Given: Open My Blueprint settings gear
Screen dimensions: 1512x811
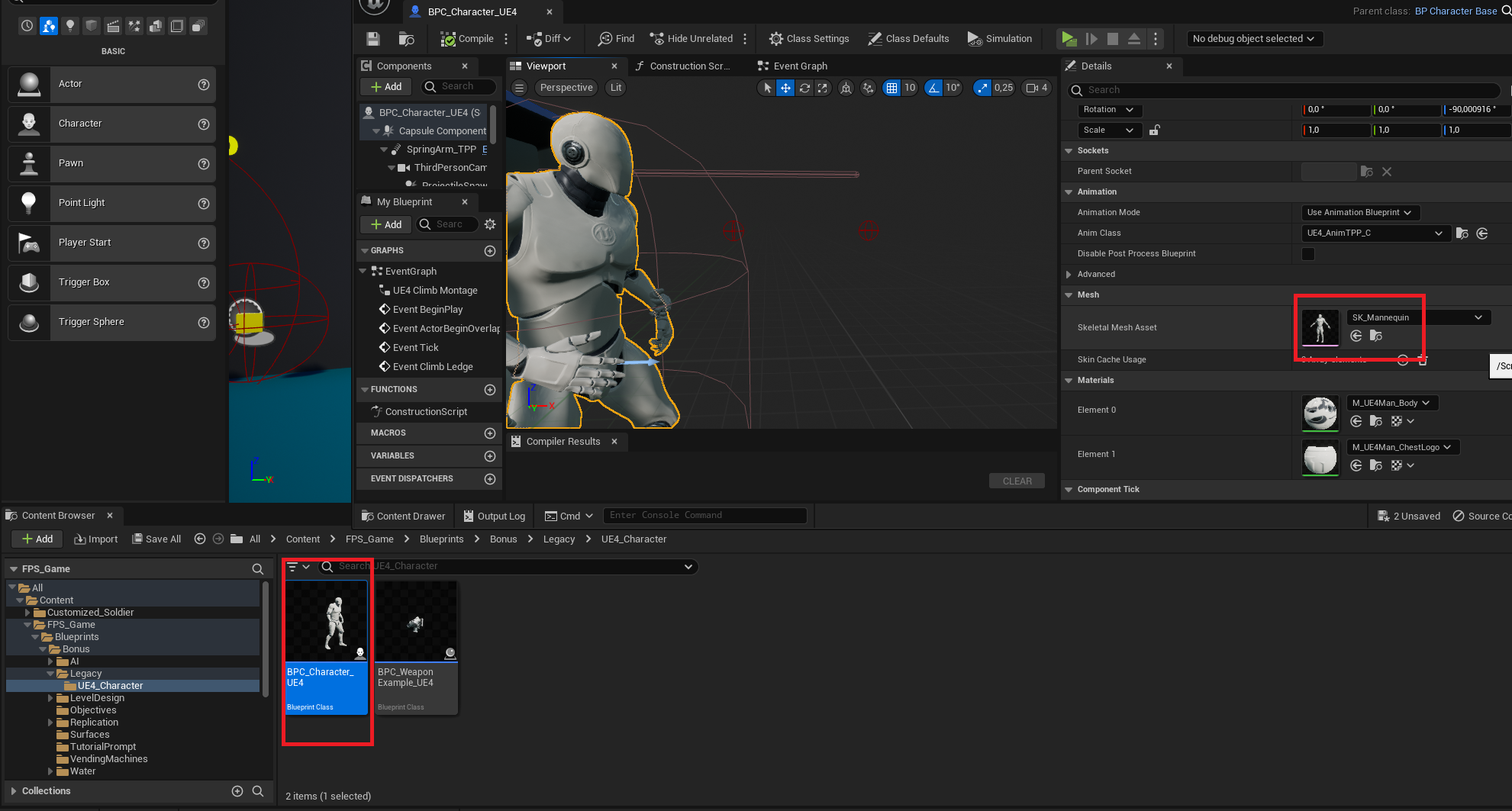Looking at the screenshot, I should pyautogui.click(x=490, y=224).
